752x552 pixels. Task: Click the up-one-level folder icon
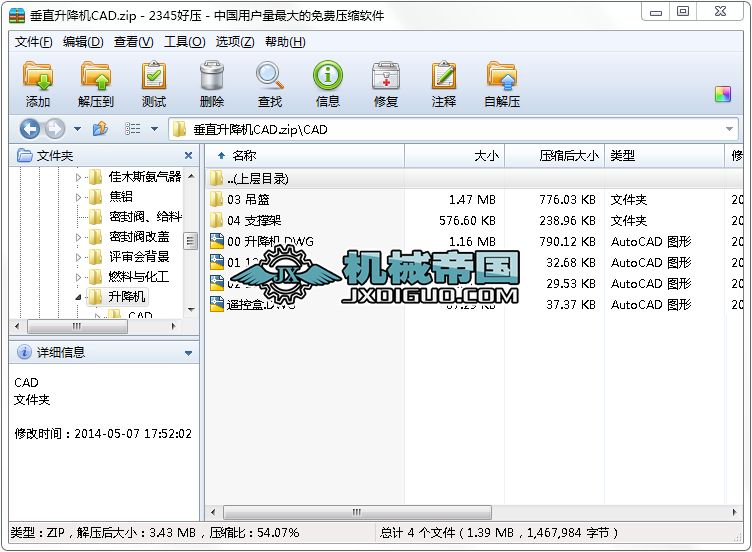click(x=100, y=129)
